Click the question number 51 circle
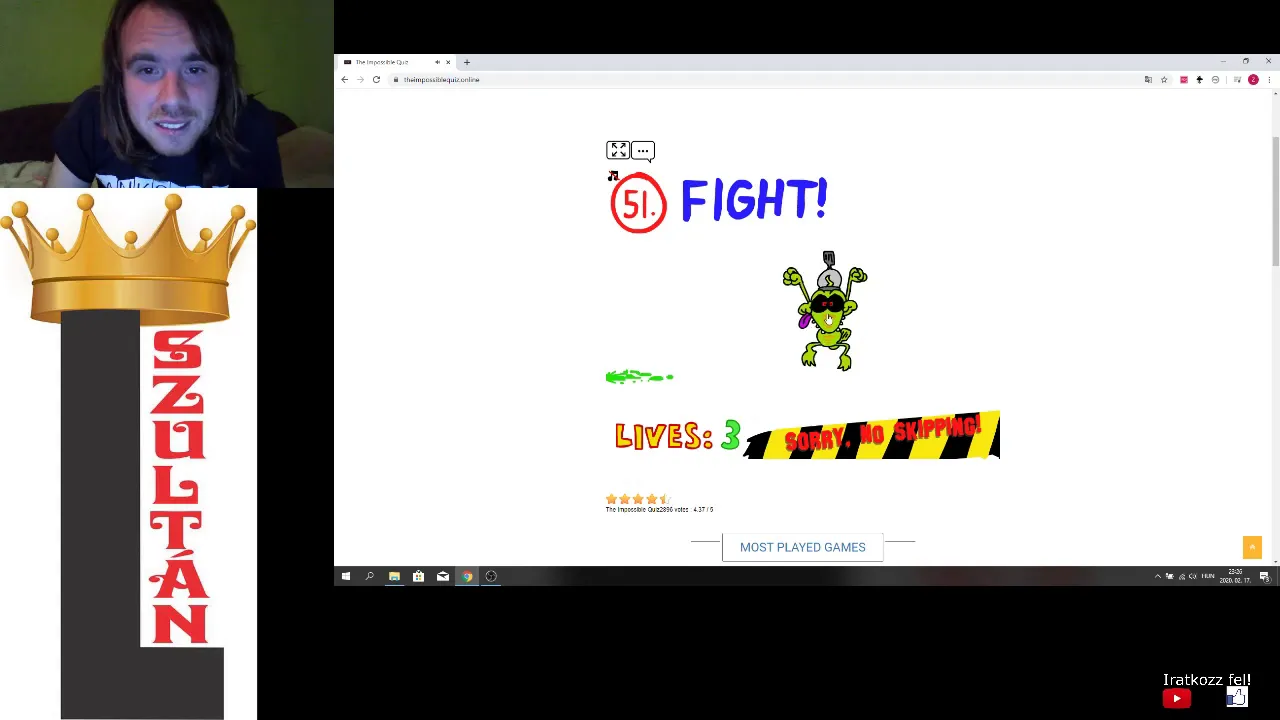The image size is (1280, 720). (x=638, y=204)
